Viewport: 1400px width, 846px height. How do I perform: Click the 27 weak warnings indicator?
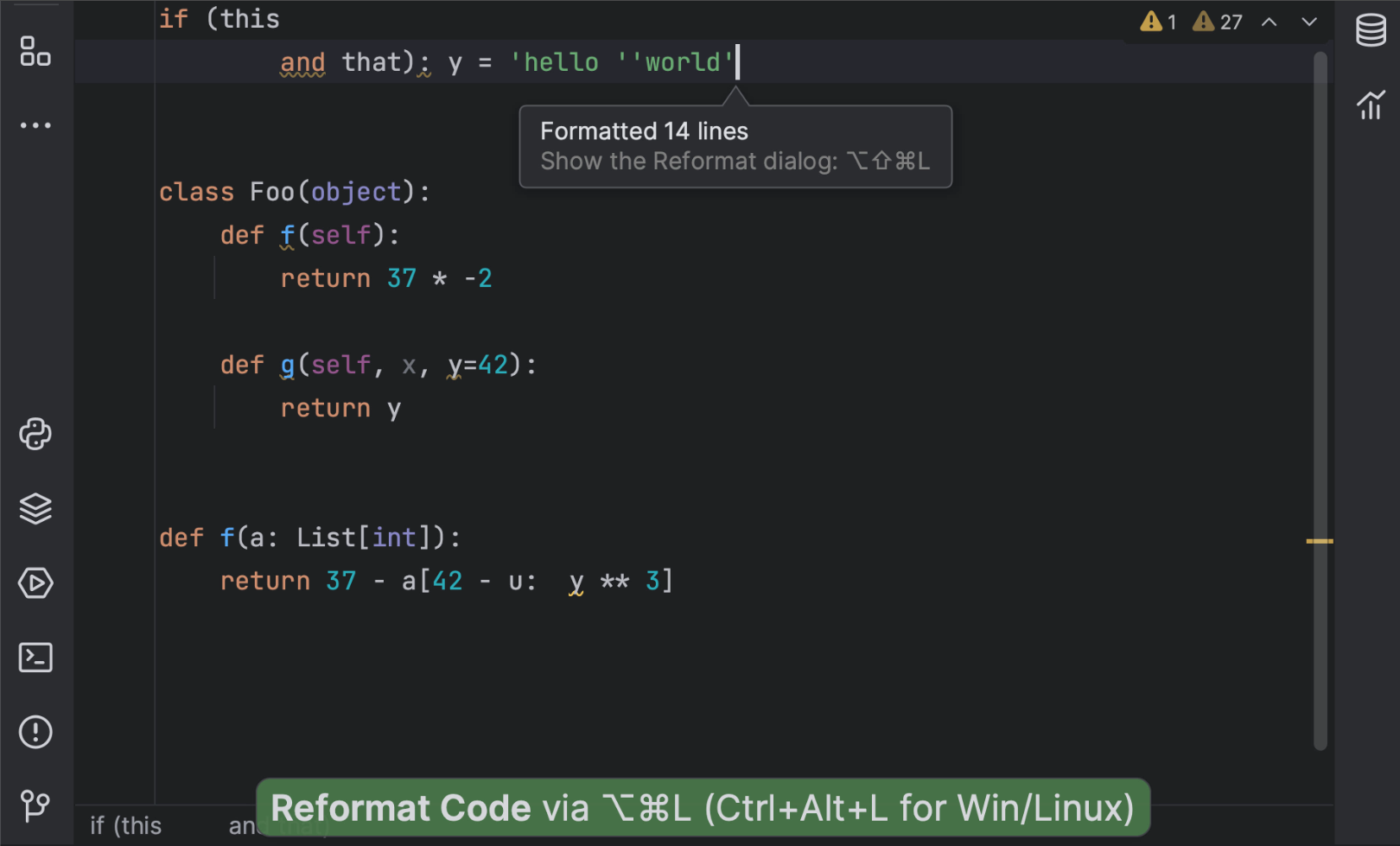click(x=1218, y=22)
